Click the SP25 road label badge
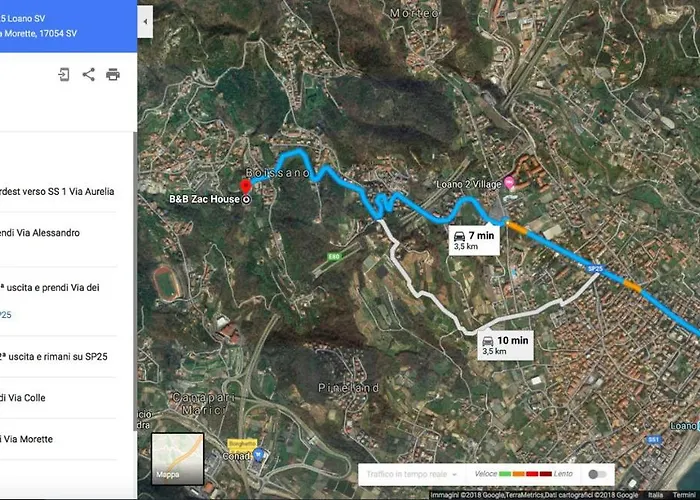Viewport: 700px width, 500px height. (x=596, y=268)
